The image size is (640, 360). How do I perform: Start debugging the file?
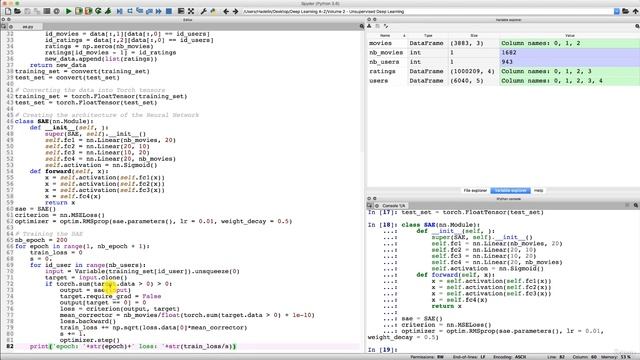point(120,11)
